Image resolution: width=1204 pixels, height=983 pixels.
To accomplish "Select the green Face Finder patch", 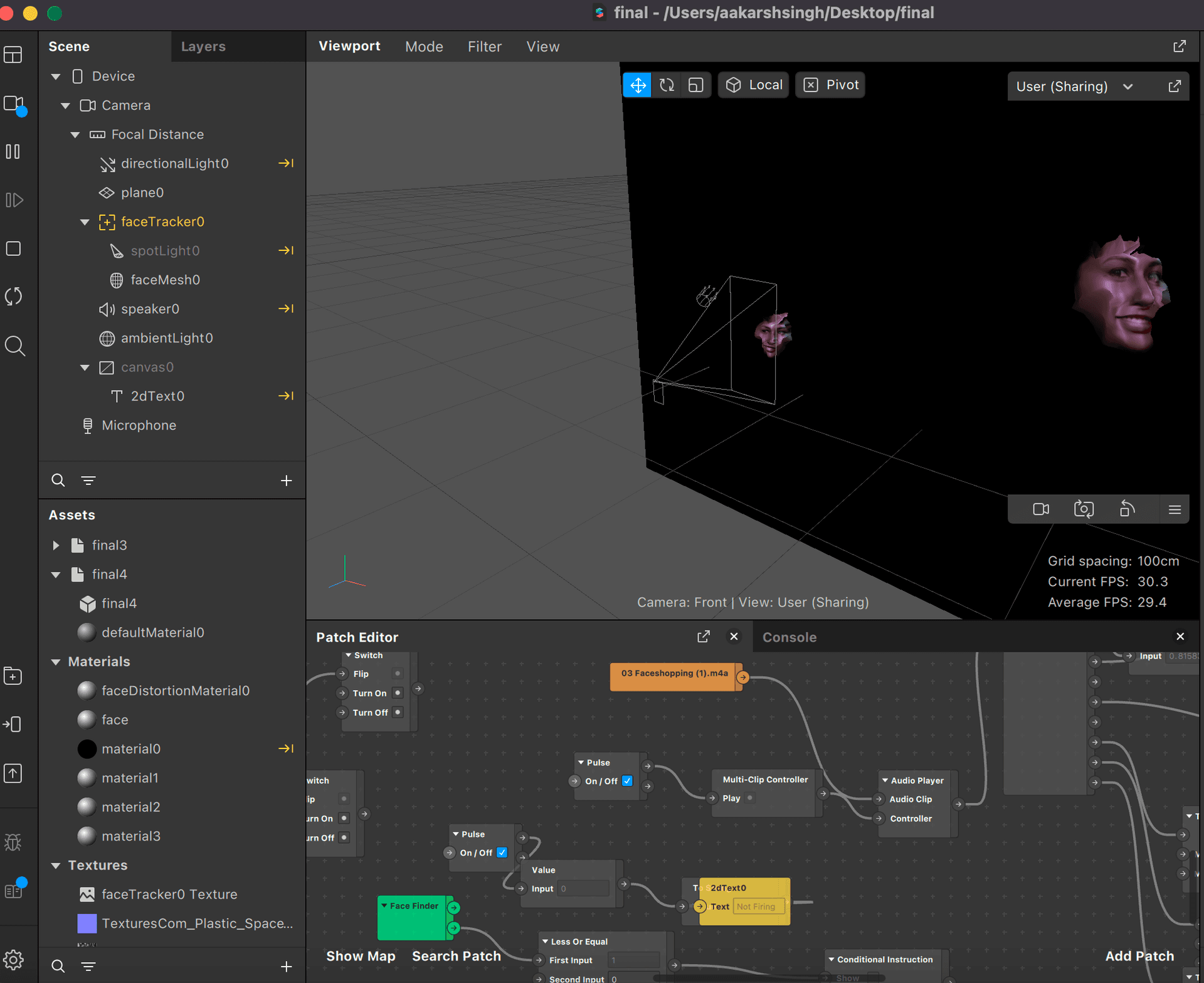I will pyautogui.click(x=415, y=917).
